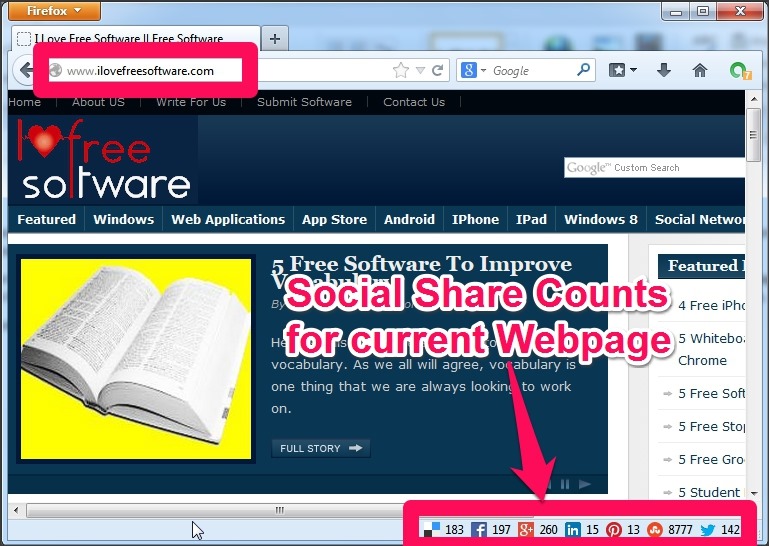769x546 pixels.
Task: Click the Google Plus count 260
Action: [x=548, y=530]
